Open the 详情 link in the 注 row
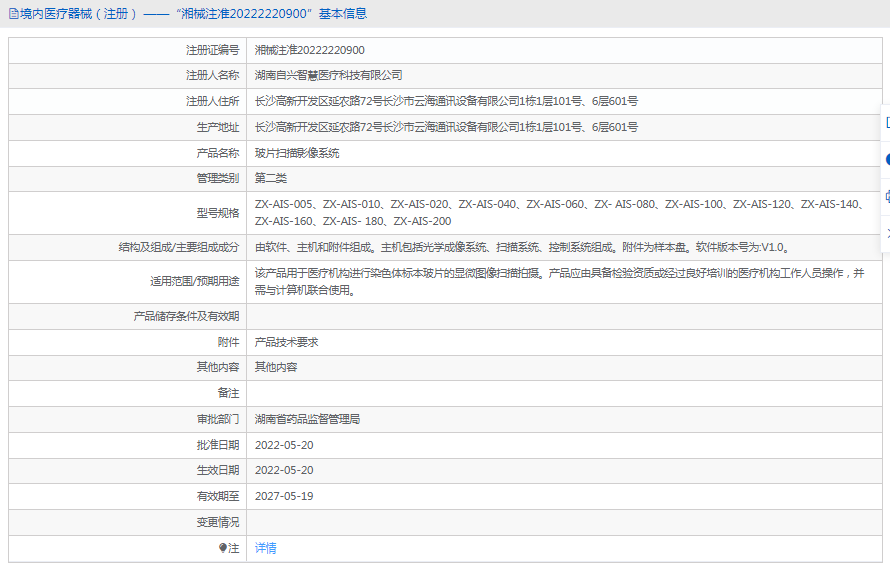 [x=265, y=548]
